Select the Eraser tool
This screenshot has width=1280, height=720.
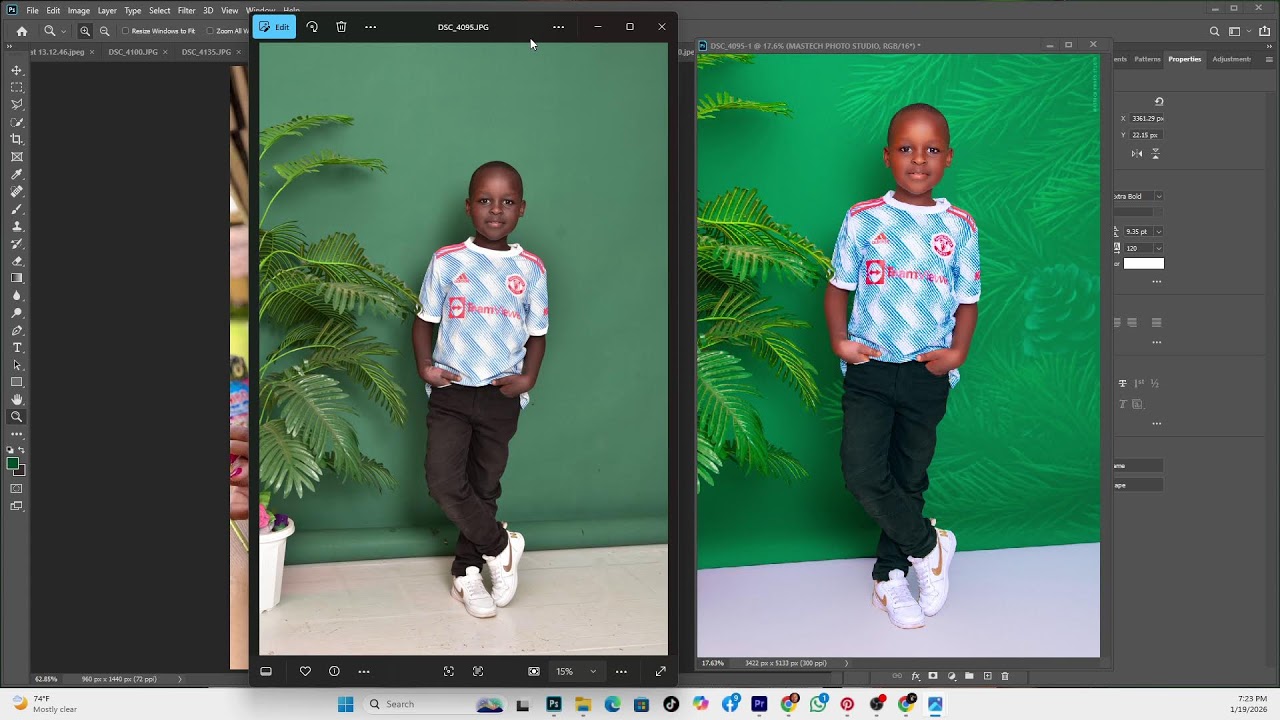[x=17, y=261]
